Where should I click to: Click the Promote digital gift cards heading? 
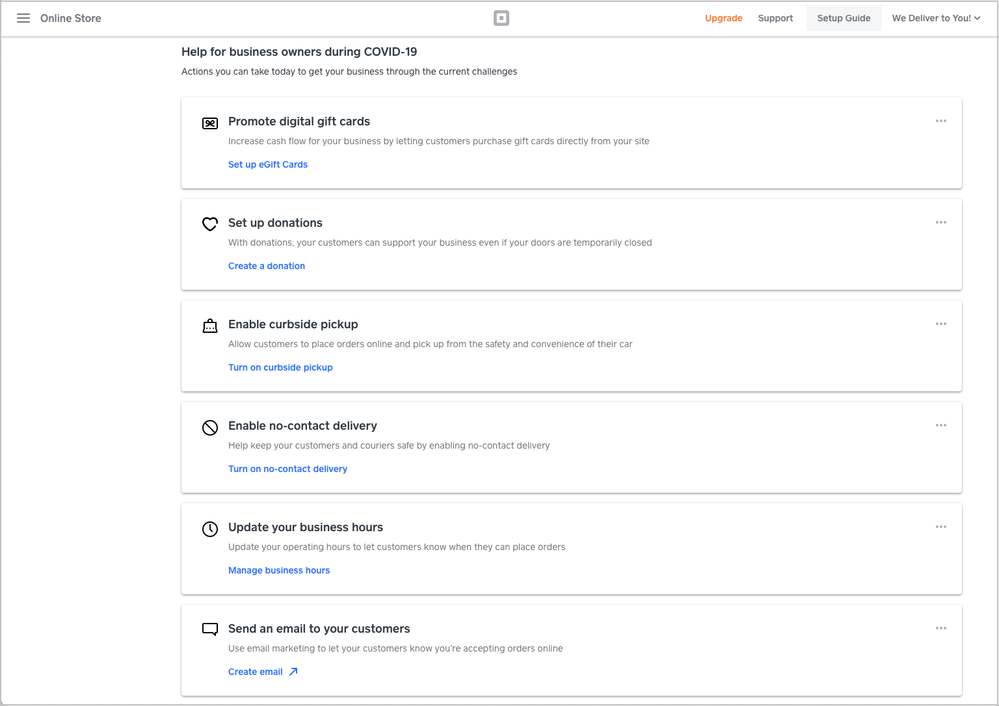point(299,121)
